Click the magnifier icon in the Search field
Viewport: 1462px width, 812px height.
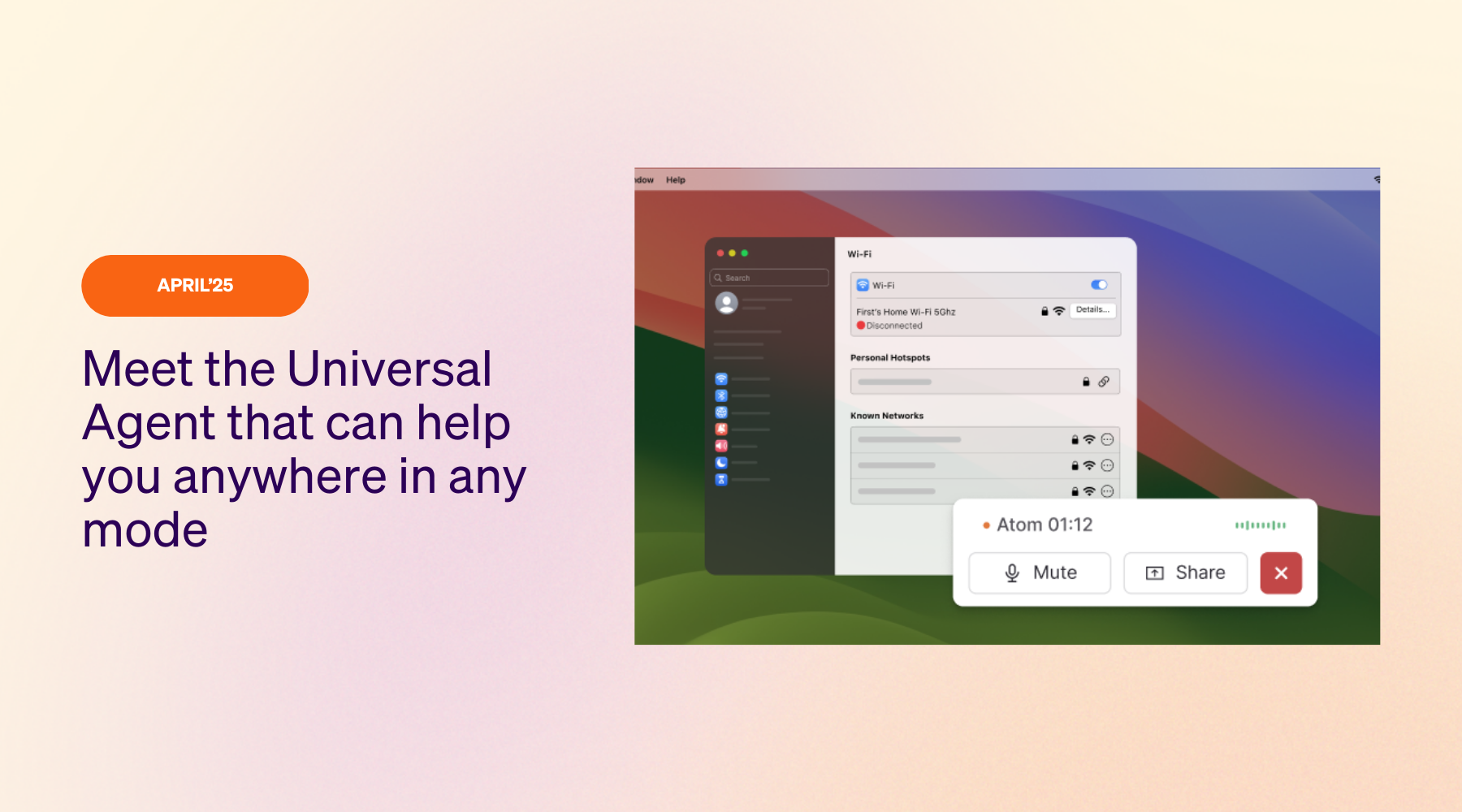pos(718,278)
